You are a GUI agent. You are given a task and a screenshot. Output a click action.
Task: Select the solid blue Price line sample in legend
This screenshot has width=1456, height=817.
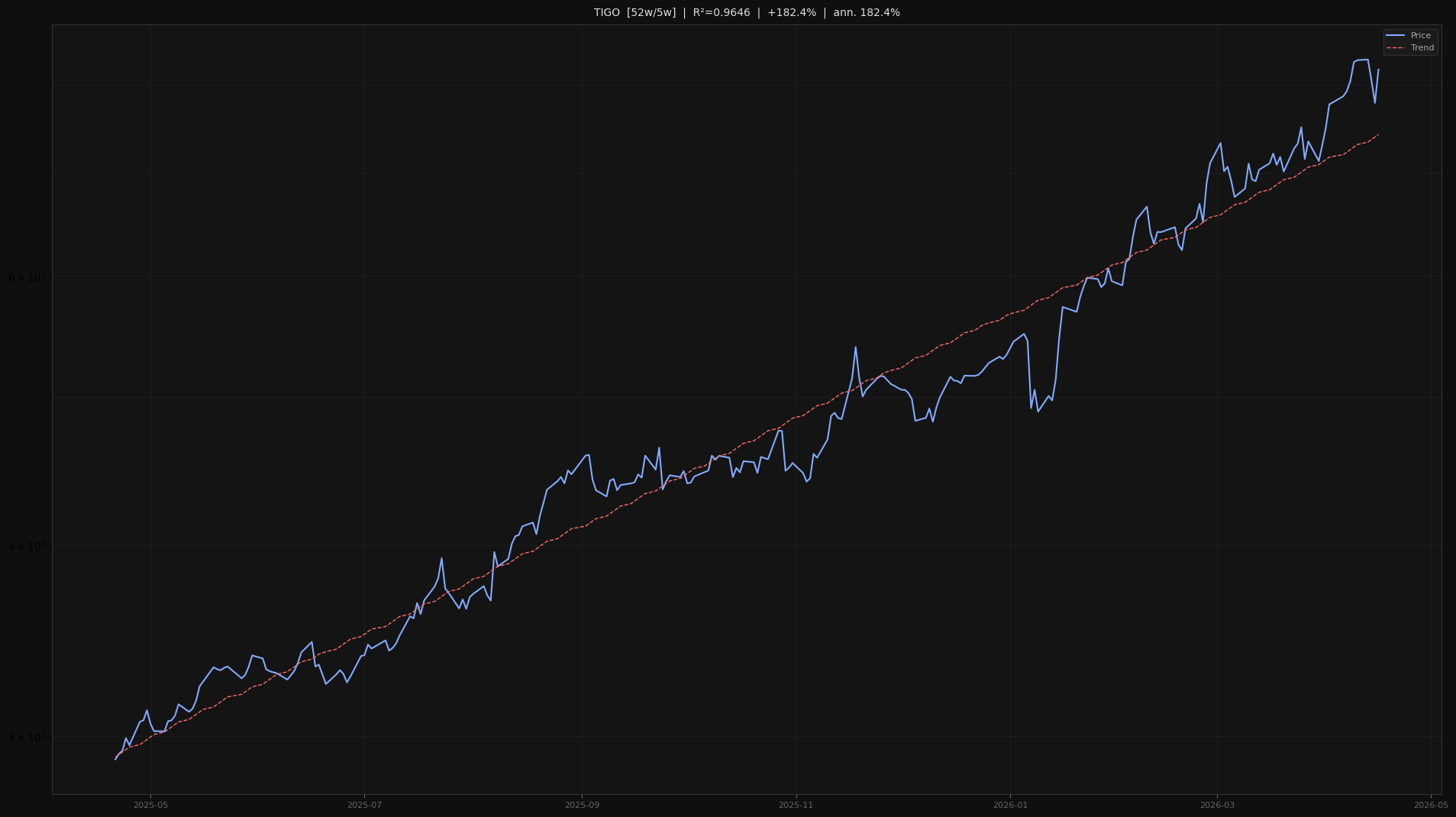coord(1395,36)
